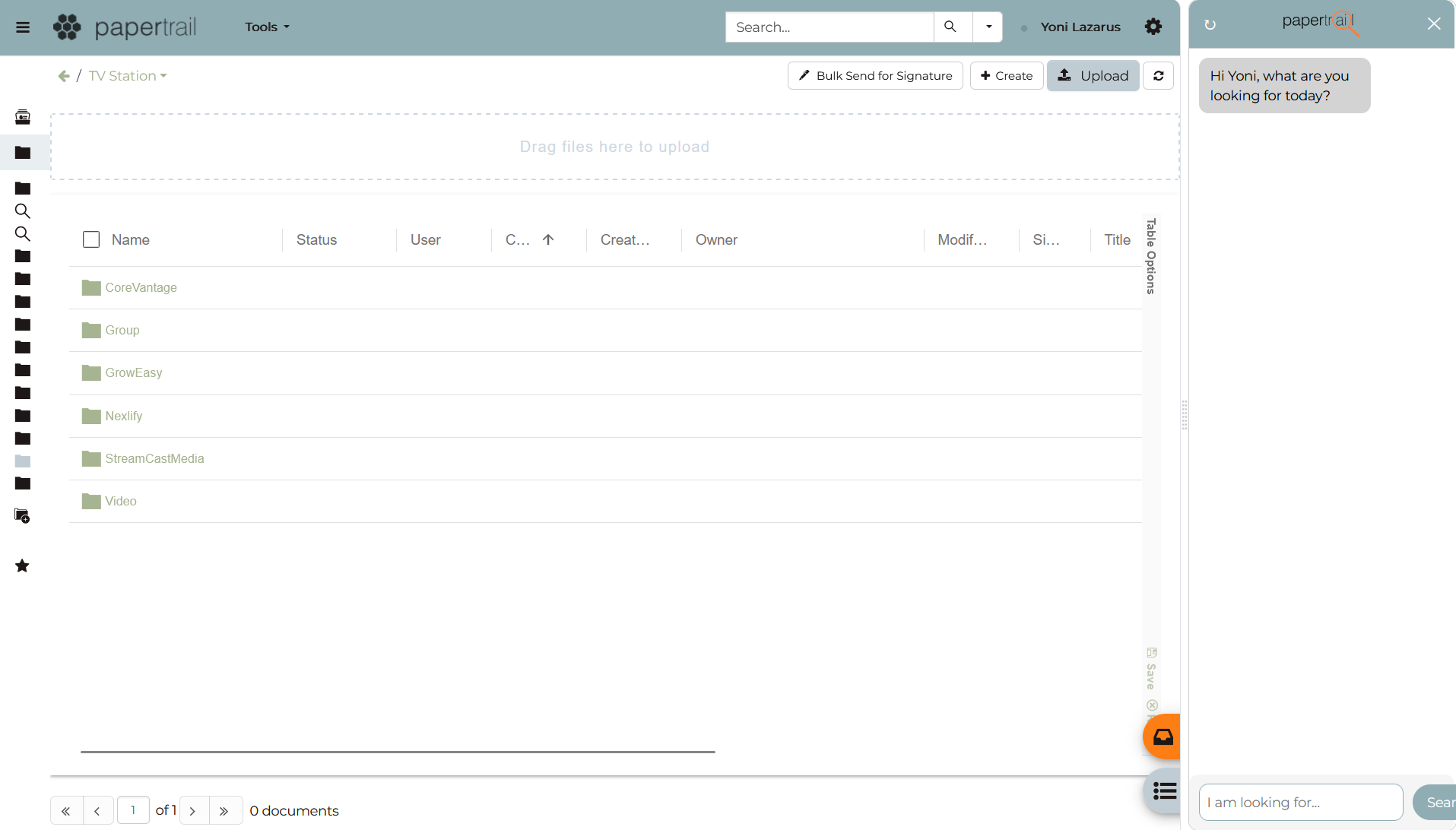The width and height of the screenshot is (1456, 830).
Task: Click Bulk Send for Signature
Action: 875,76
